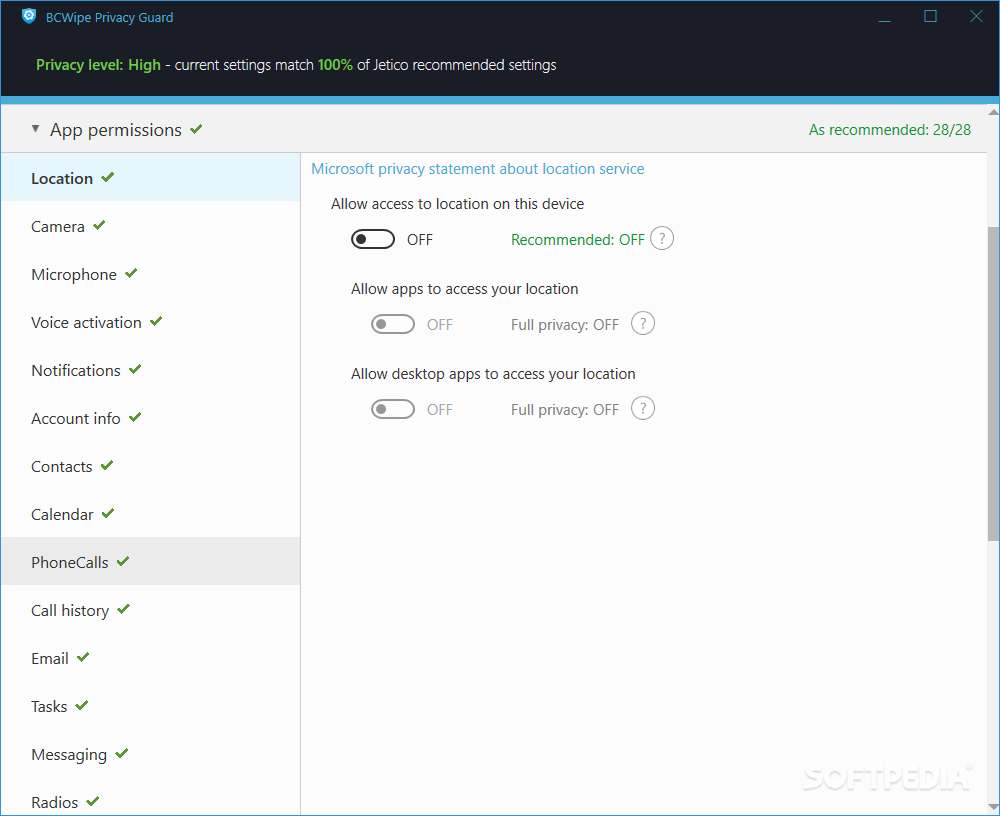Image resolution: width=1000 pixels, height=816 pixels.
Task: Open the Call history category
Action: tap(151, 611)
